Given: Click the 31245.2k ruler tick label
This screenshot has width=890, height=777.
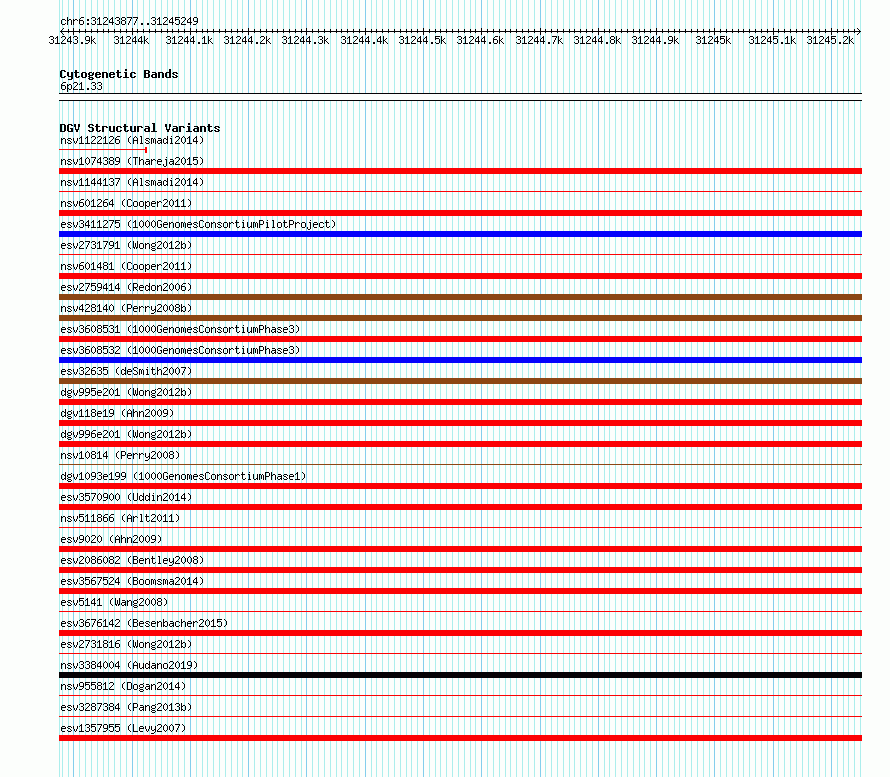Looking at the screenshot, I should pos(830,40).
